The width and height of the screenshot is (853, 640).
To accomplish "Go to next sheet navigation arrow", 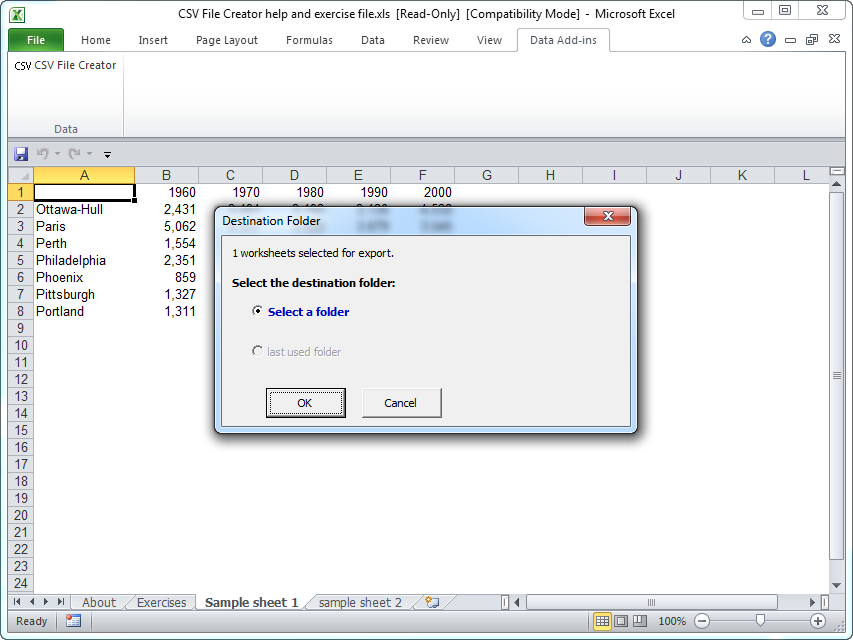I will click(46, 602).
